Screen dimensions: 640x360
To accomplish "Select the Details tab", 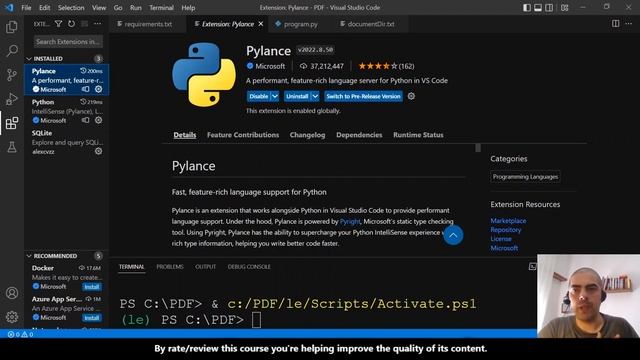I will 184,135.
